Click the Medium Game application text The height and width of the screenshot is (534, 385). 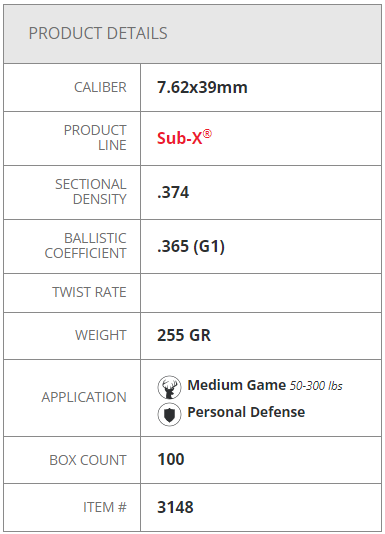237,385
